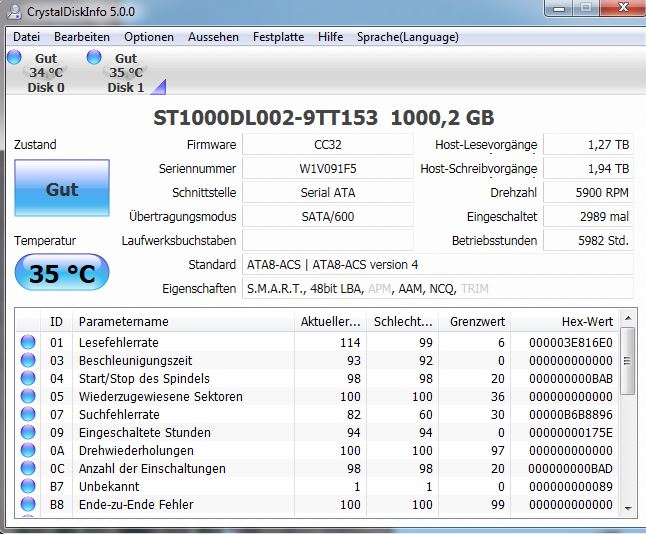Screen dimensions: 646x534
Task: Click the S.M.A.R.T. list scrollbar down arrow
Action: pyautogui.click(x=628, y=508)
